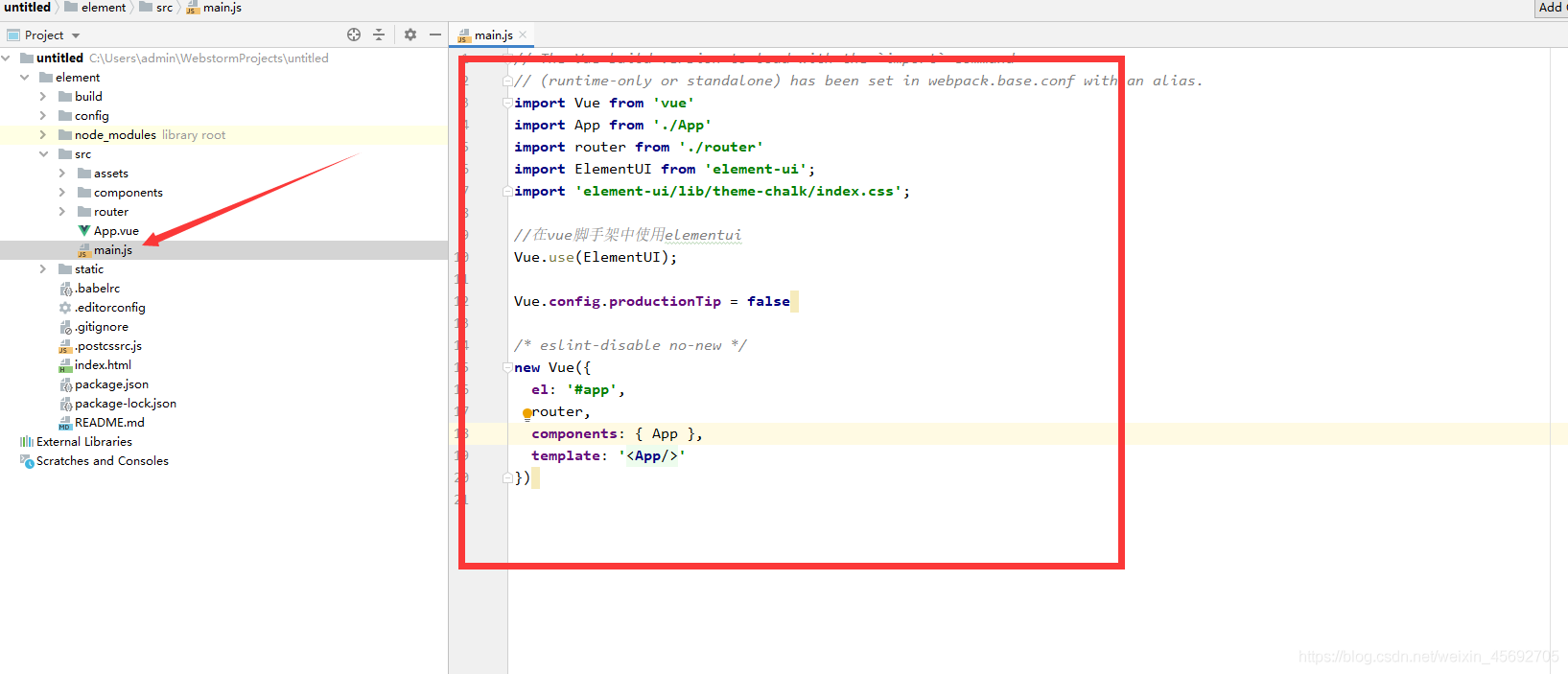This screenshot has width=1568, height=674.
Task: Select package-lock.json file
Action: 126,404
